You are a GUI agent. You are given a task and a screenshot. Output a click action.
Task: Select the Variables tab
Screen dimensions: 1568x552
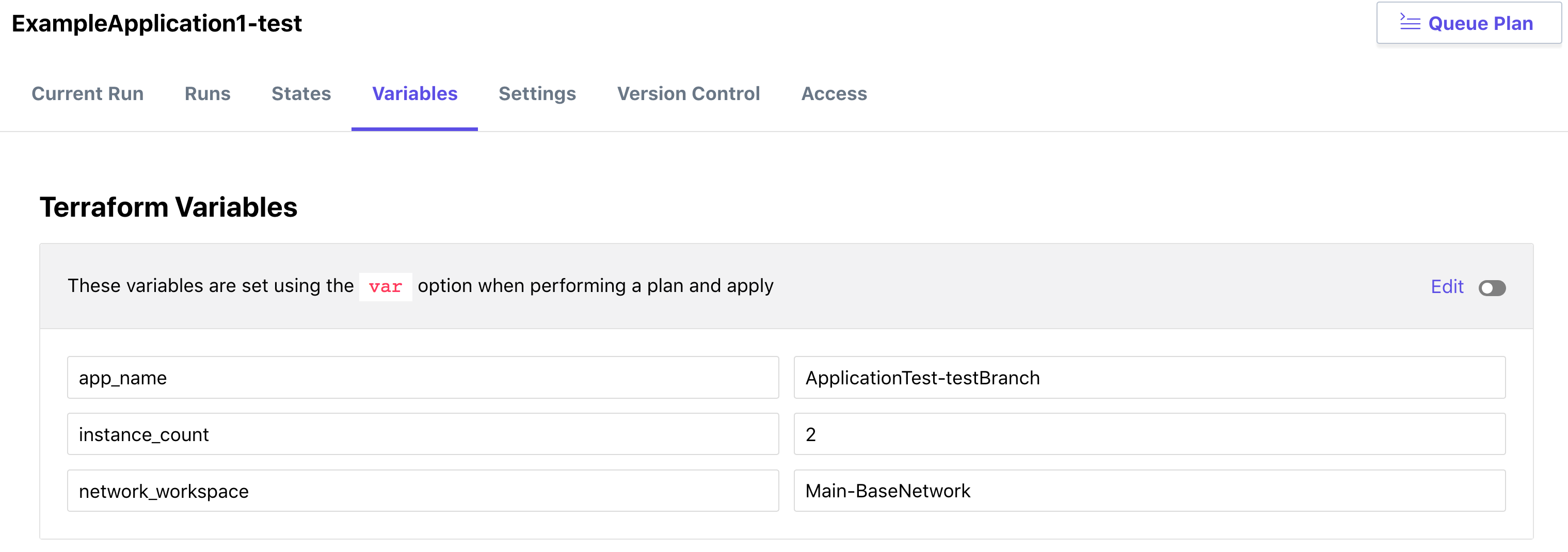[x=414, y=94]
